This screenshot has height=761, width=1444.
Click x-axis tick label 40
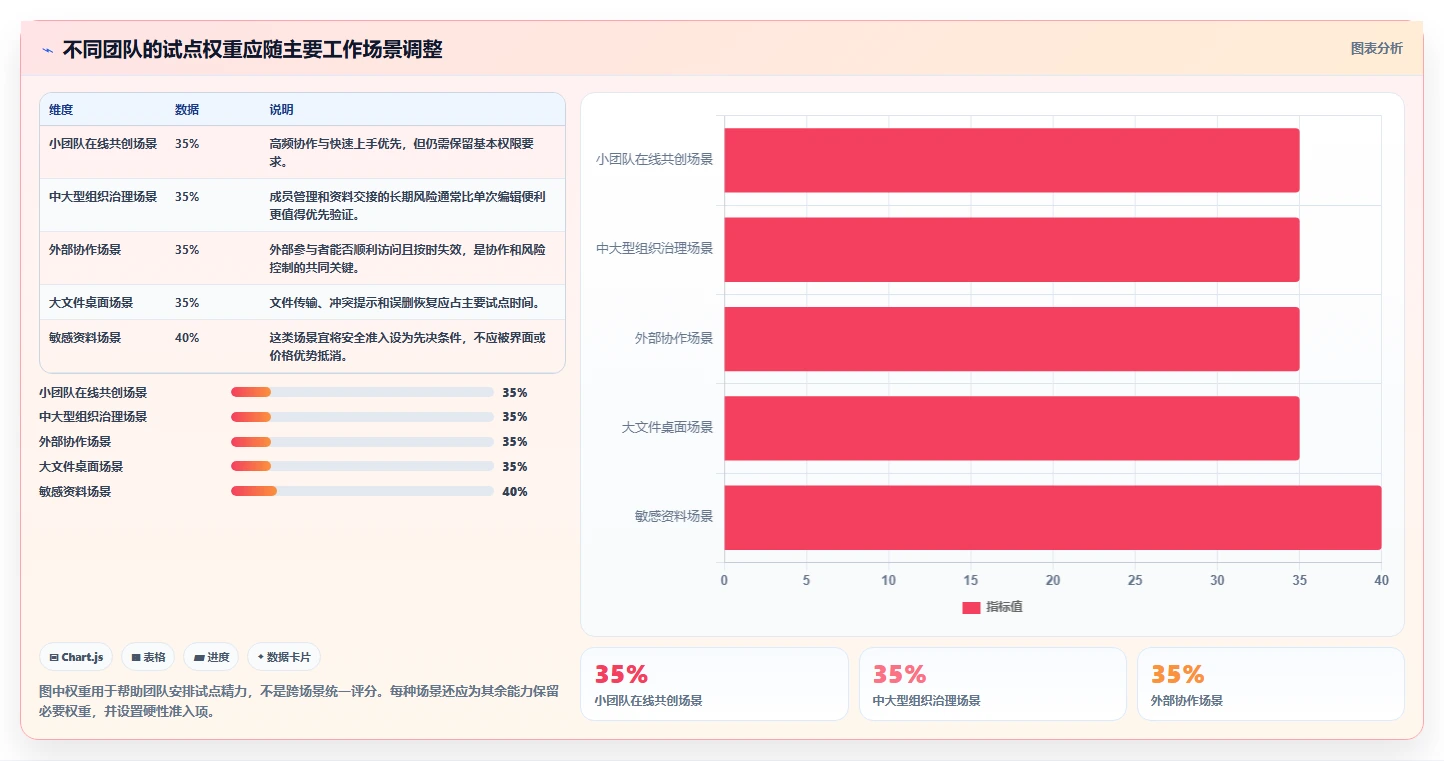click(1381, 580)
